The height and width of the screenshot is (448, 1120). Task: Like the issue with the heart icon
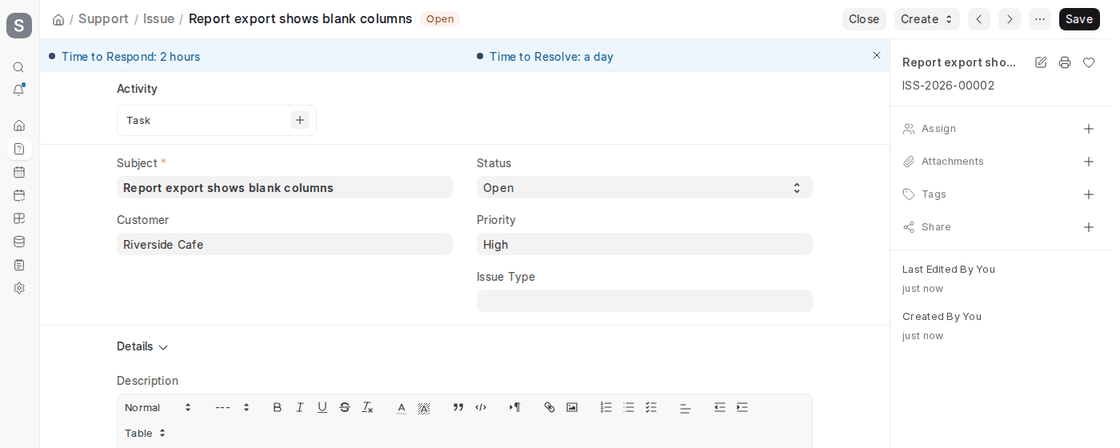click(x=1089, y=62)
